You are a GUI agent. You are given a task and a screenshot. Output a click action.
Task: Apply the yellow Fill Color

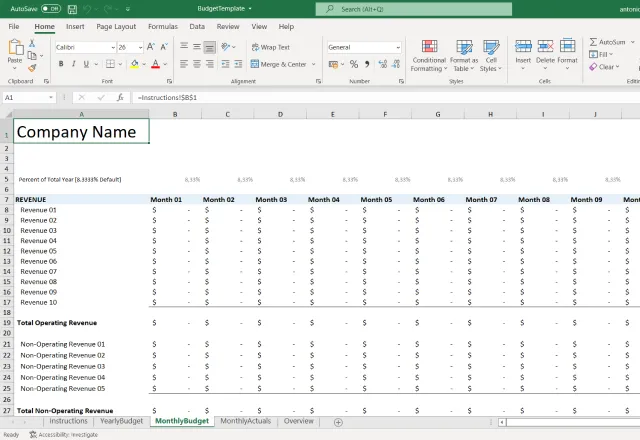(x=134, y=64)
